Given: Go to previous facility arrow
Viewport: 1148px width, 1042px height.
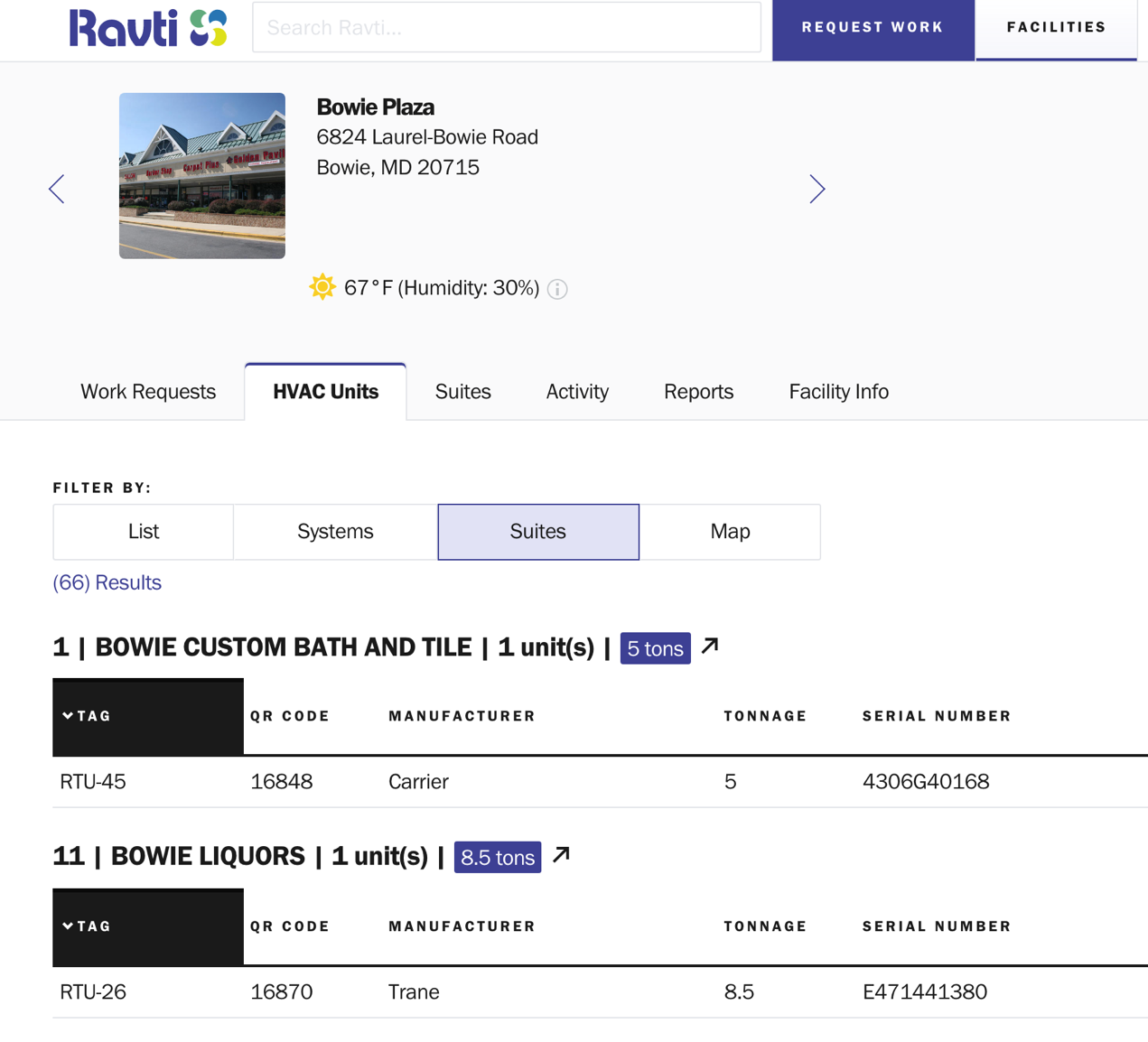Looking at the screenshot, I should click(57, 189).
